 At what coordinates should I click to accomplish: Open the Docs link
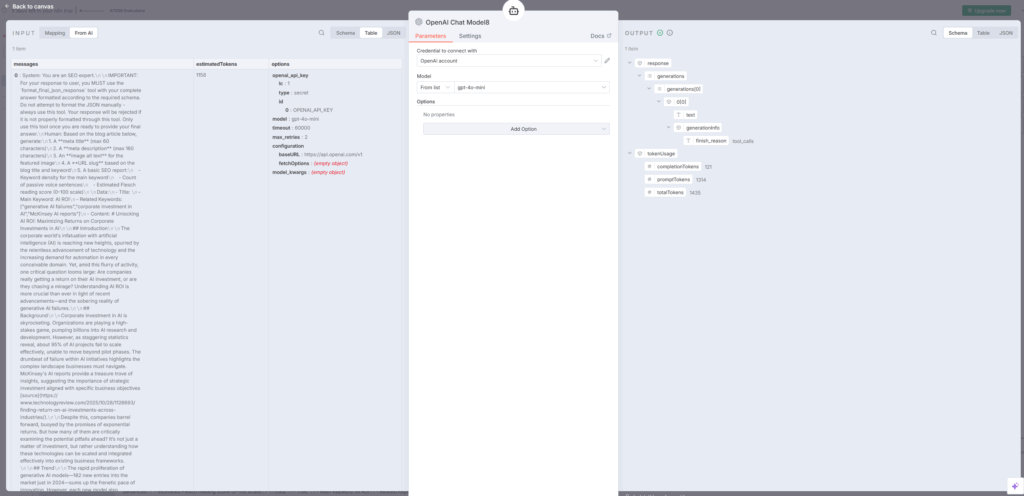(x=600, y=36)
